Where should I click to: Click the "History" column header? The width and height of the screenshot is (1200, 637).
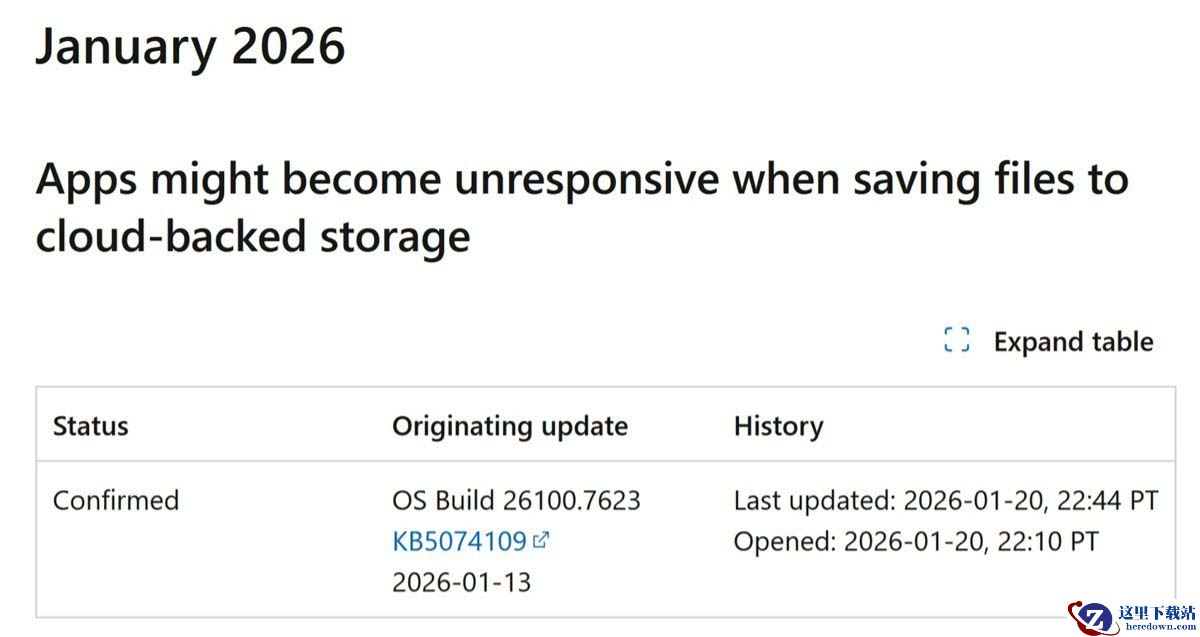(x=778, y=426)
